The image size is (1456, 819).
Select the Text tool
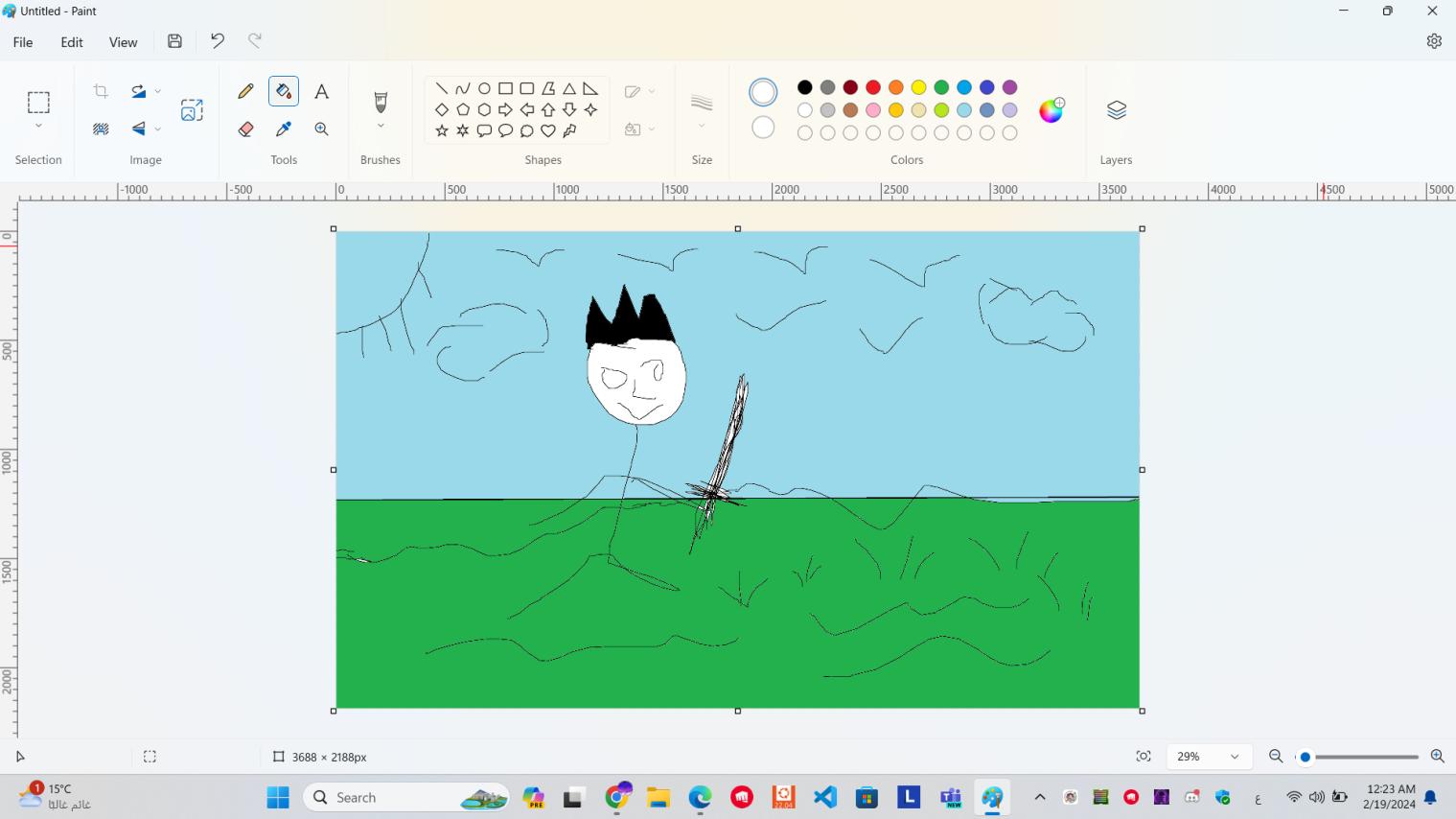click(322, 90)
